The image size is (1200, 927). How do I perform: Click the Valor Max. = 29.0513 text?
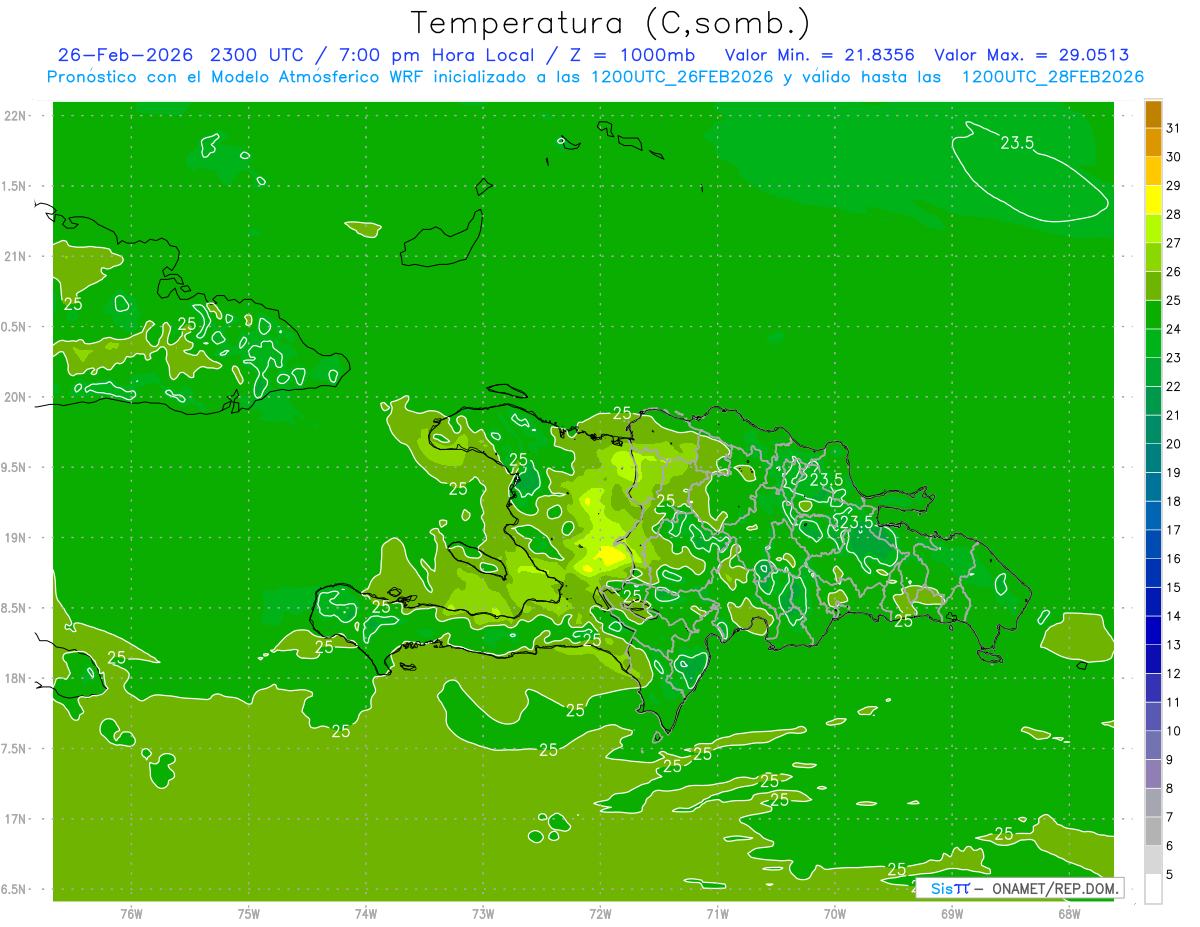[x=1032, y=55]
